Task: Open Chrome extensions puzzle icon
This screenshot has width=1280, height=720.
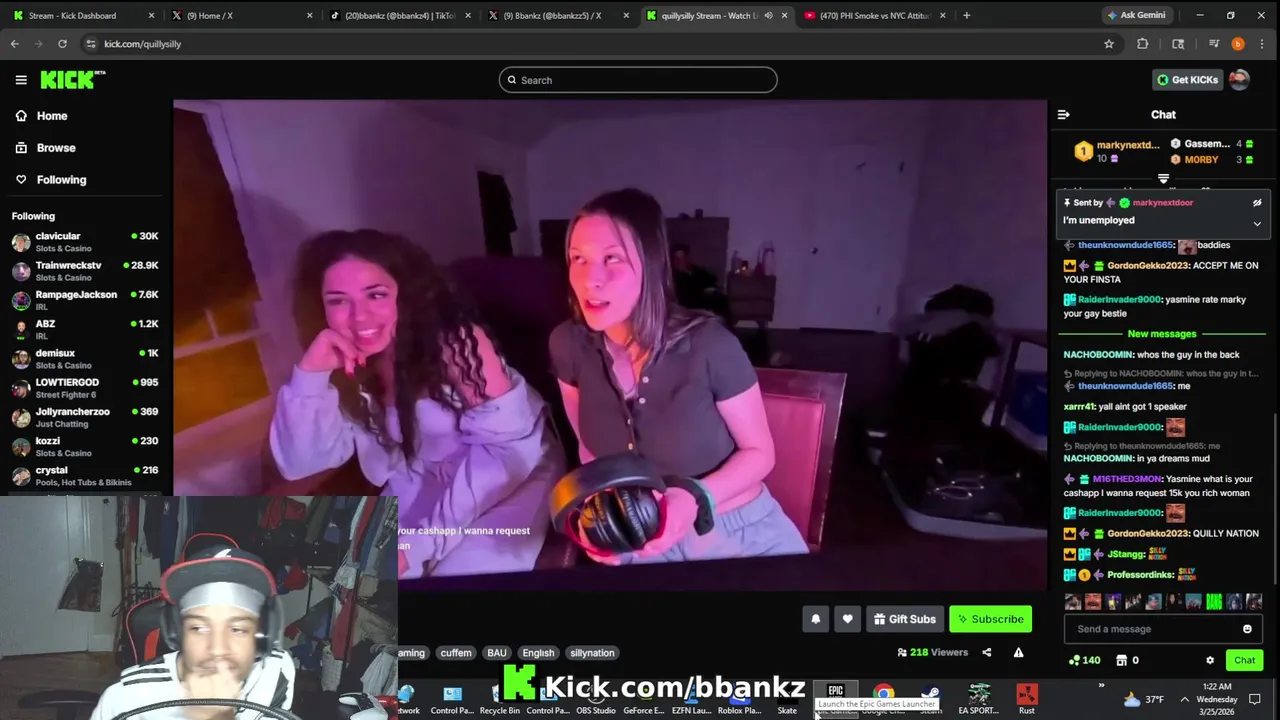Action: (1142, 44)
